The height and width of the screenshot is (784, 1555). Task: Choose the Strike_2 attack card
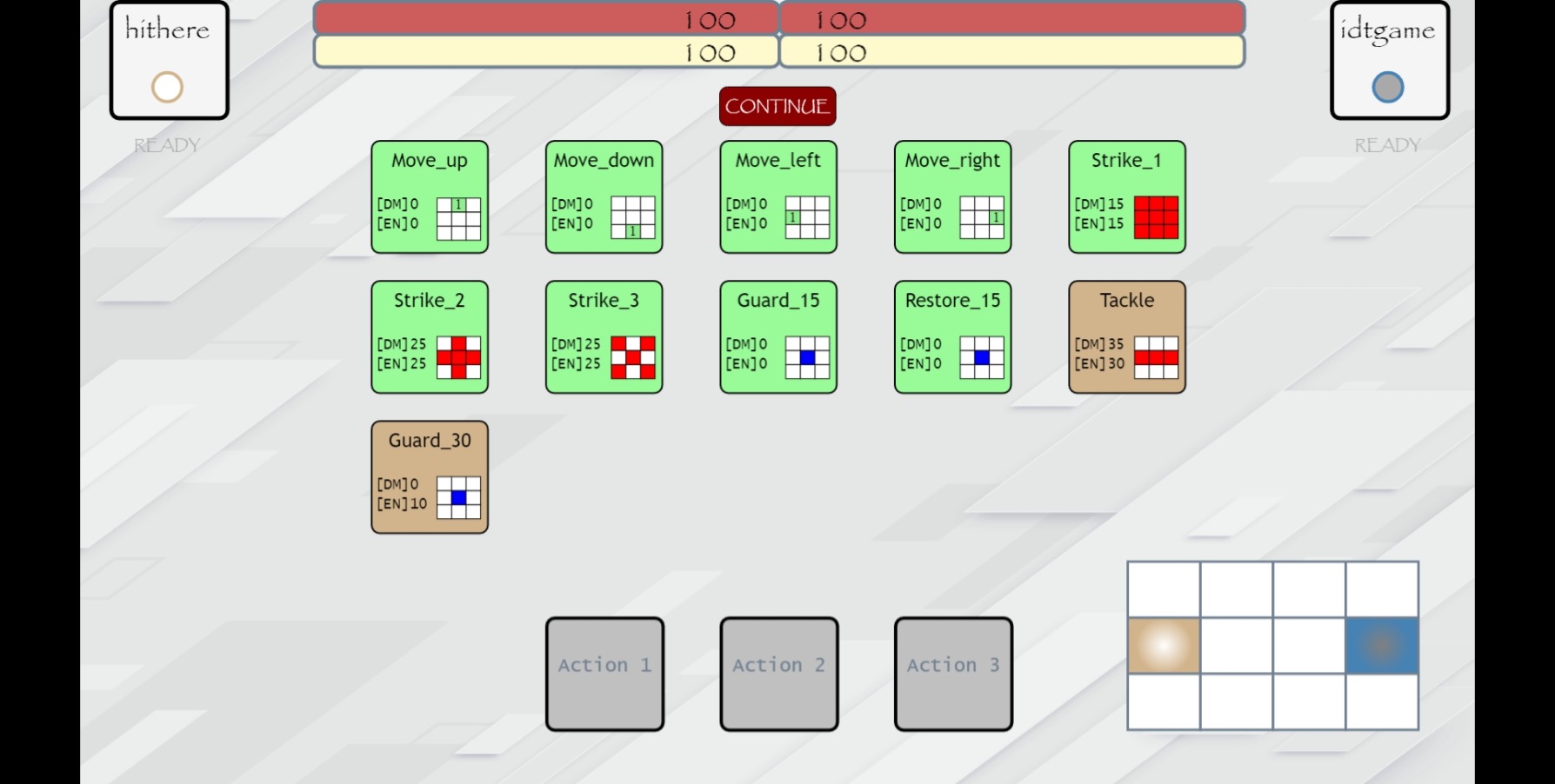[430, 337]
